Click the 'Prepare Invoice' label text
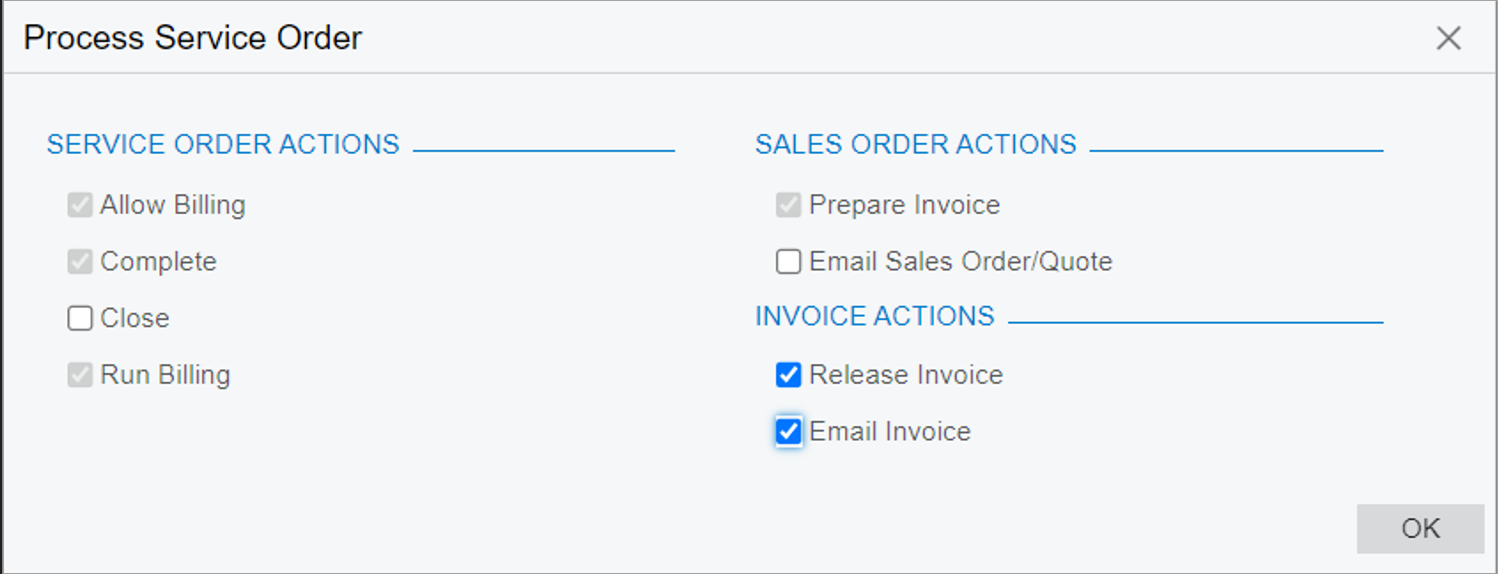1498x574 pixels. pyautogui.click(x=904, y=205)
